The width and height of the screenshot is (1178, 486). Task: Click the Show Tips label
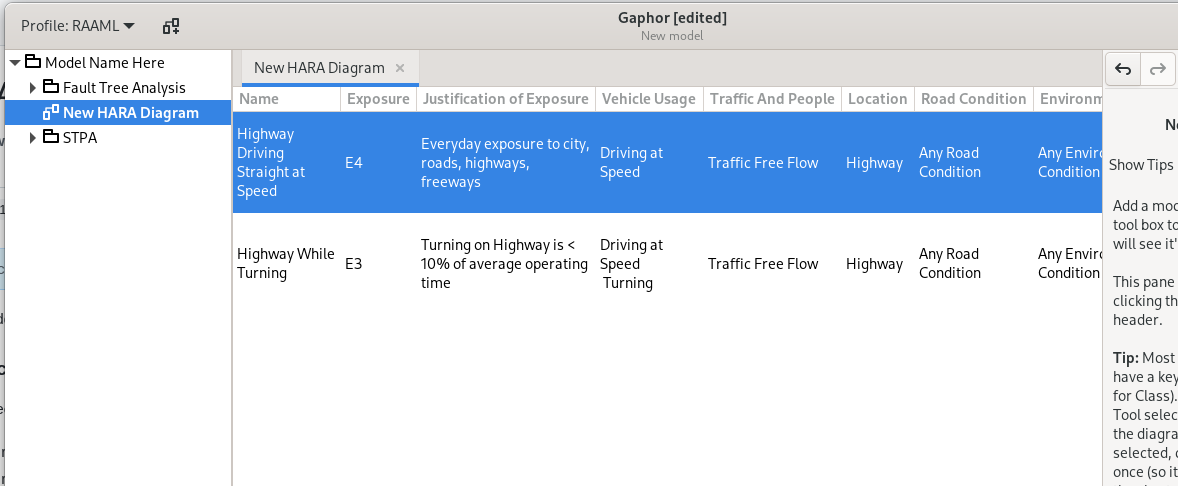tap(1141, 165)
